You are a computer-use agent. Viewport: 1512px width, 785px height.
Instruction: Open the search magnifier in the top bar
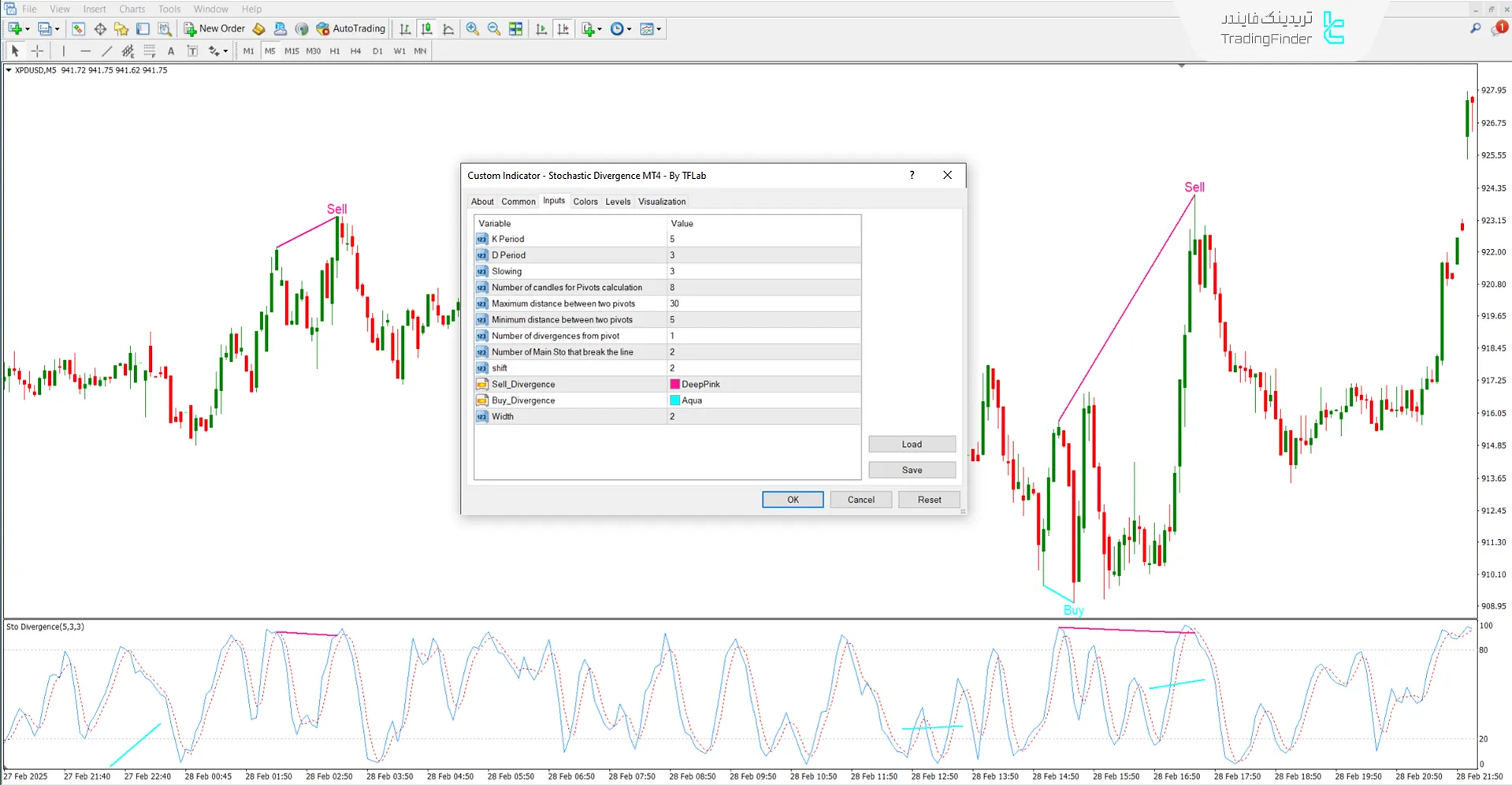point(1475,28)
